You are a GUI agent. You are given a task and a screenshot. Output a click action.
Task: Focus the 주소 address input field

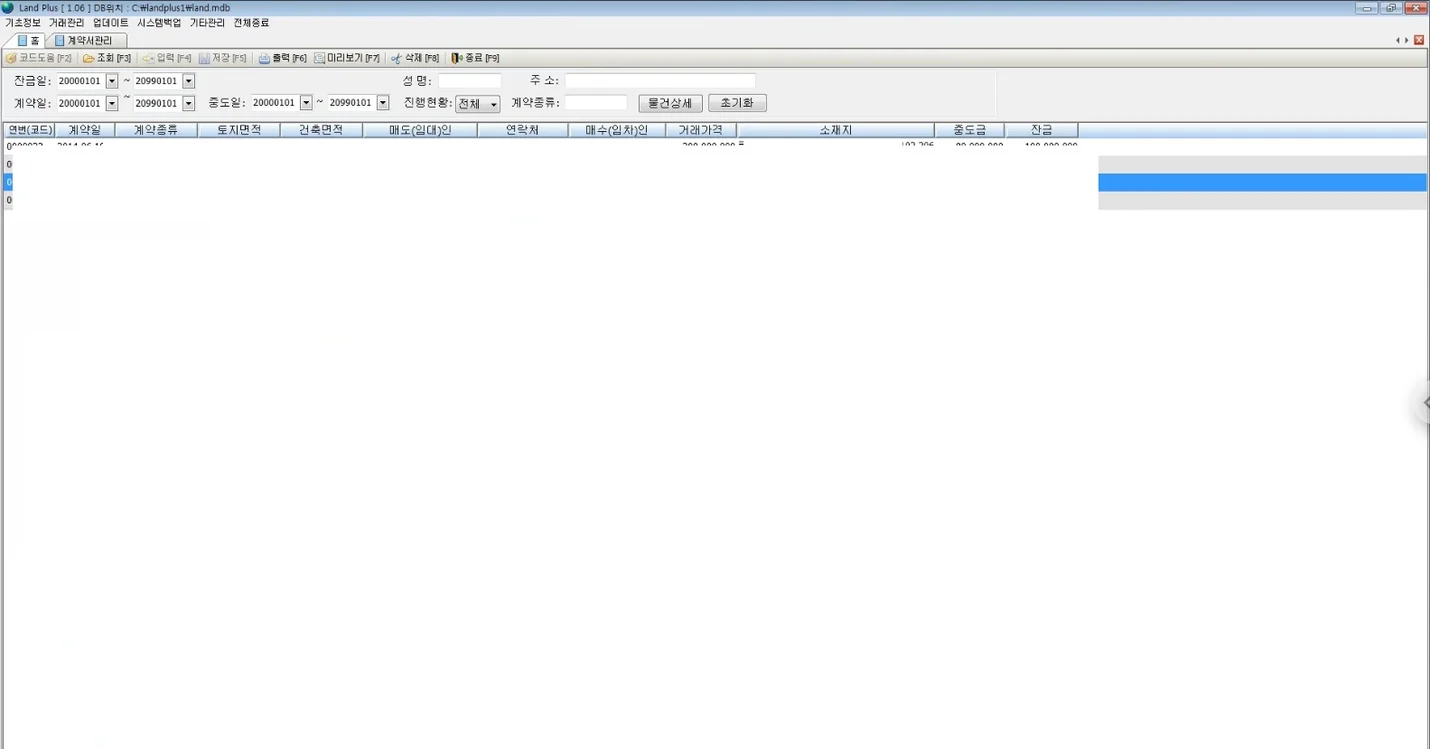[660, 81]
